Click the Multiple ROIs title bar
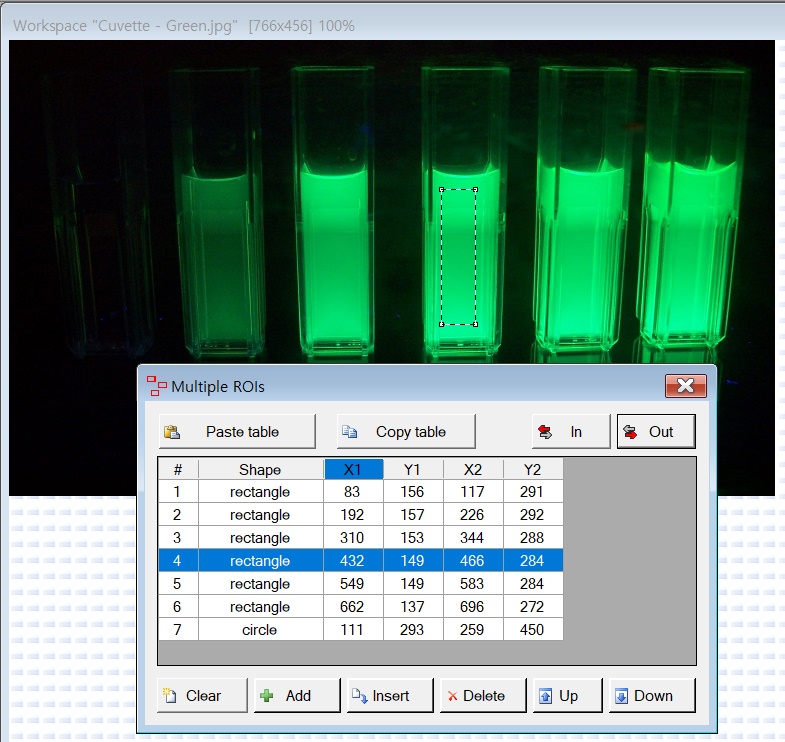 pyautogui.click(x=400, y=386)
